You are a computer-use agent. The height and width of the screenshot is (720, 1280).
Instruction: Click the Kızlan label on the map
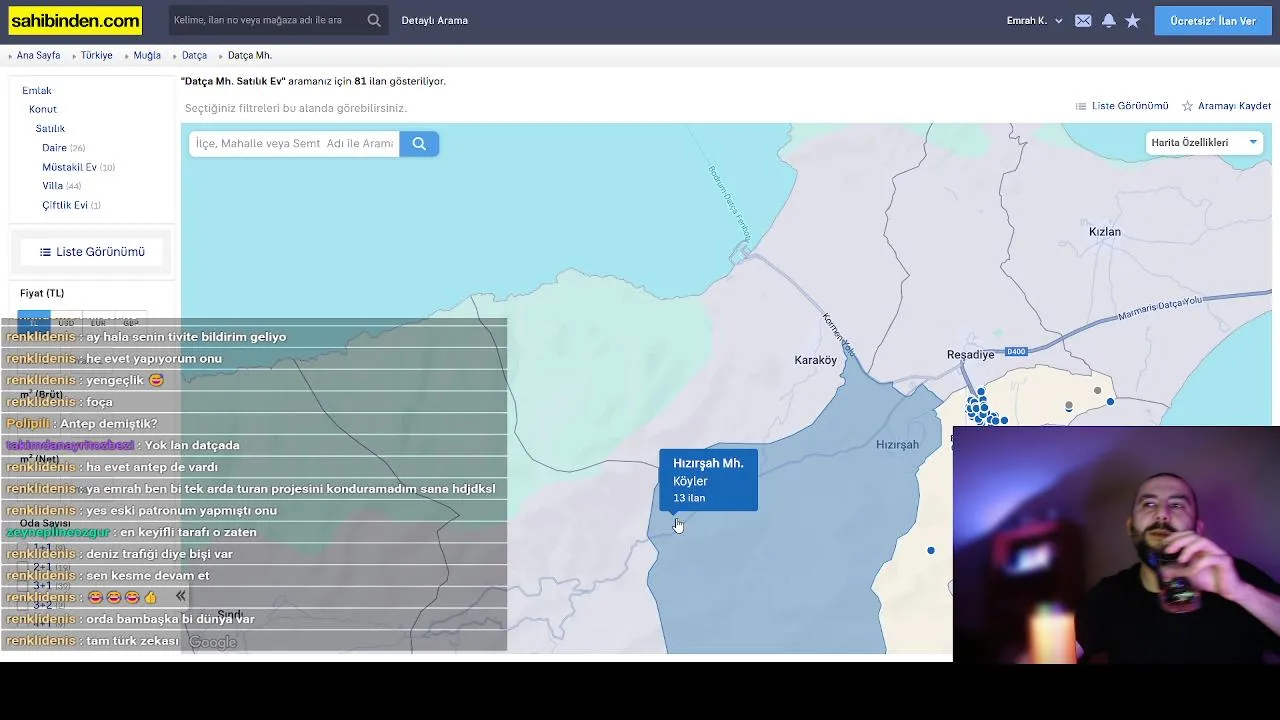(x=1105, y=232)
